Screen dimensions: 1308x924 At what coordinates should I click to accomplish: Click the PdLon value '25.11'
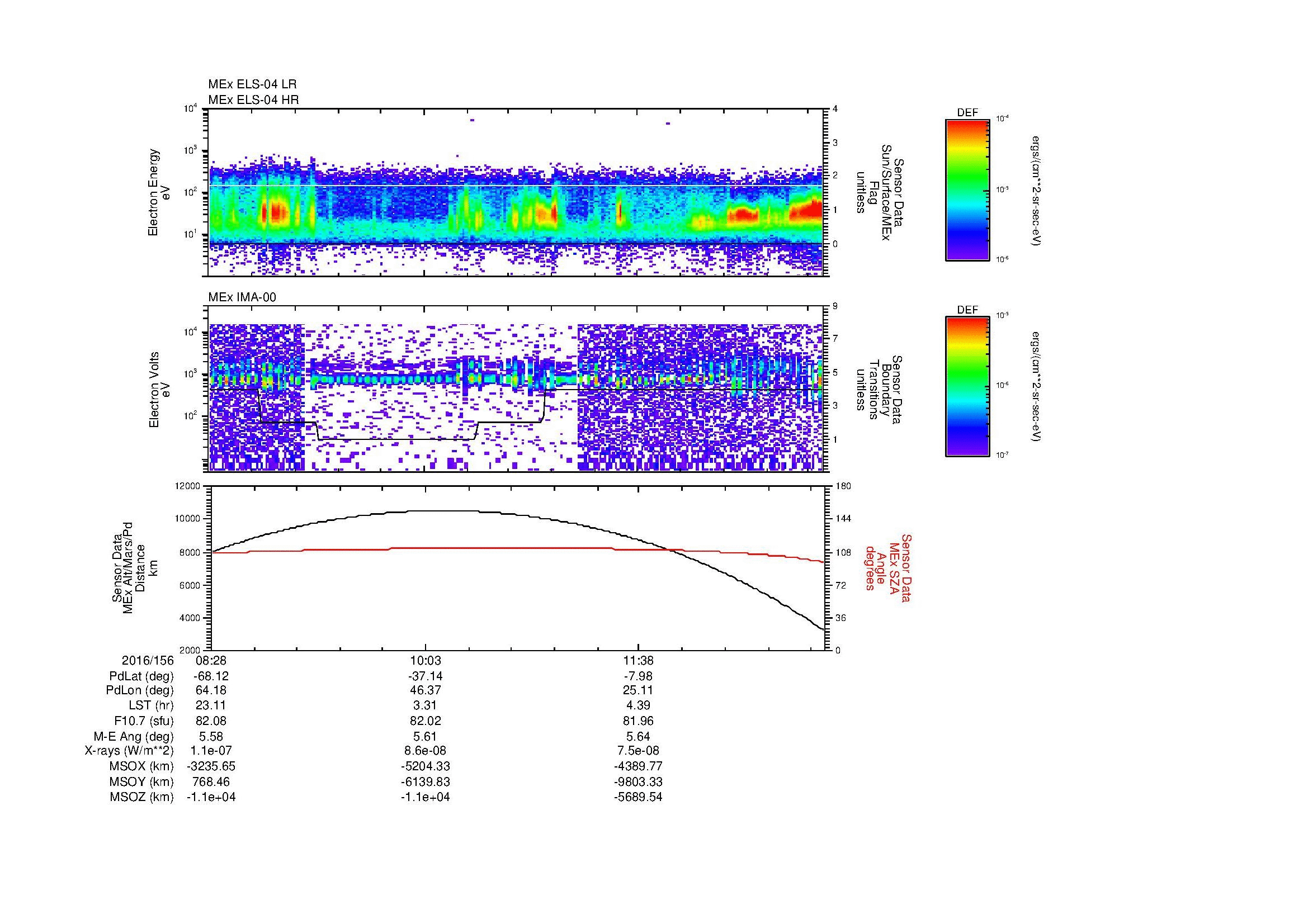pos(639,690)
